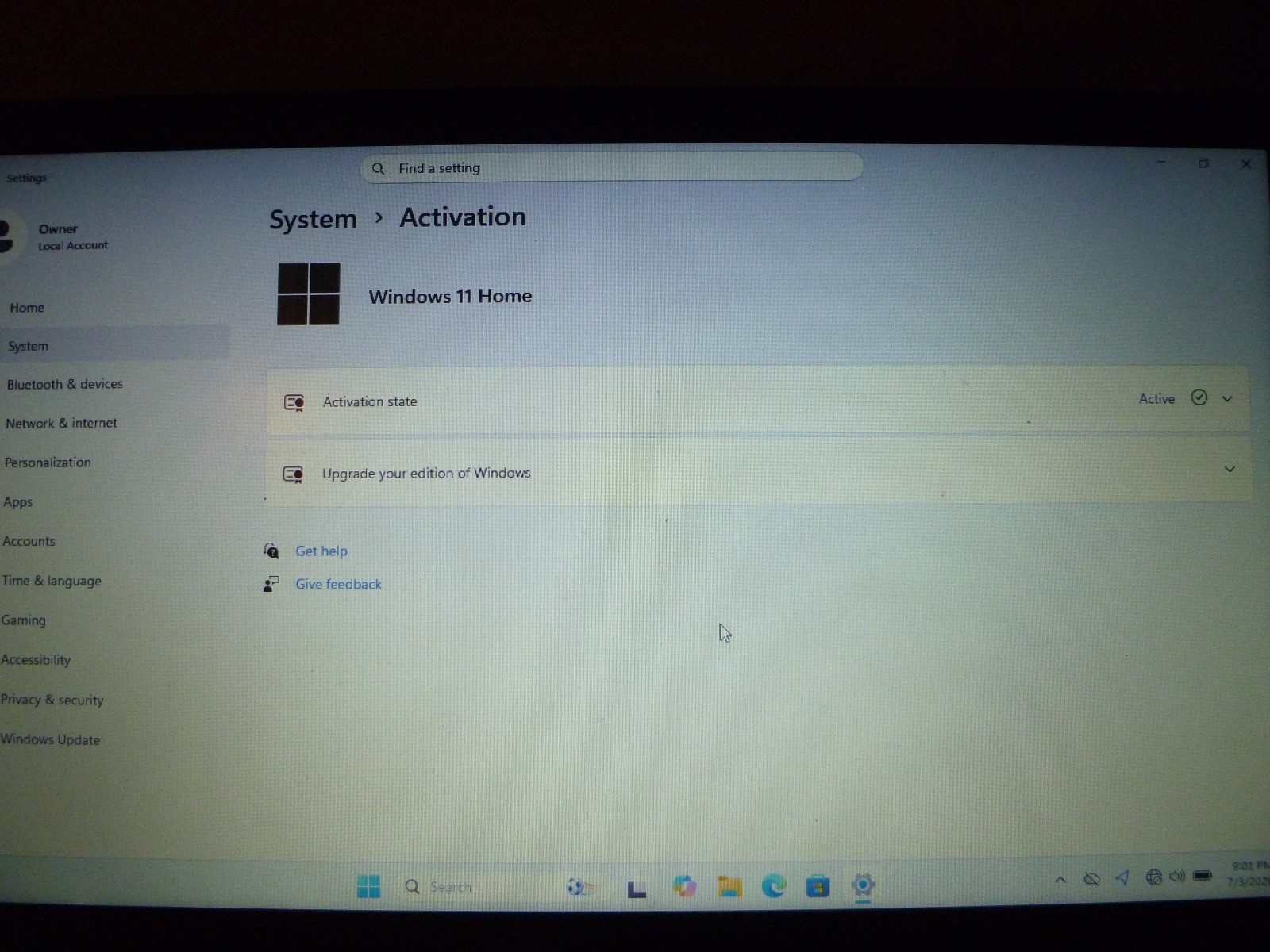Click the Upgrade your edition certificate icon

point(294,474)
